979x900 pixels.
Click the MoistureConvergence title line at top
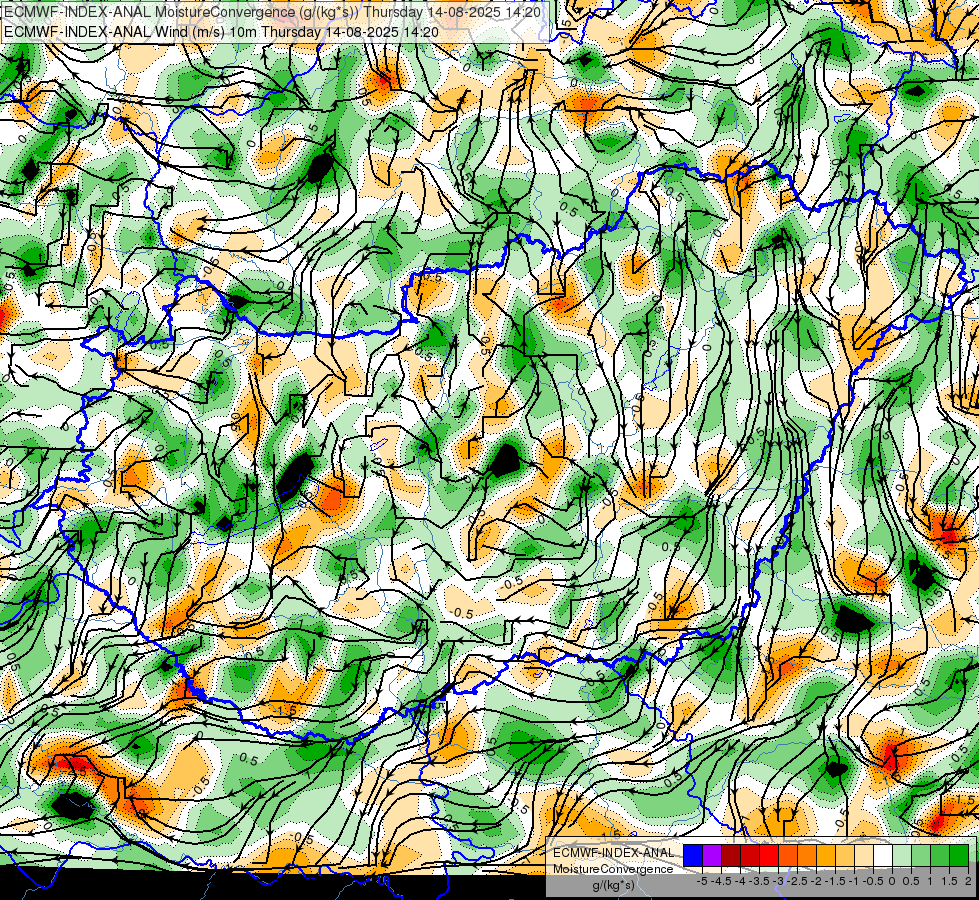272,12
